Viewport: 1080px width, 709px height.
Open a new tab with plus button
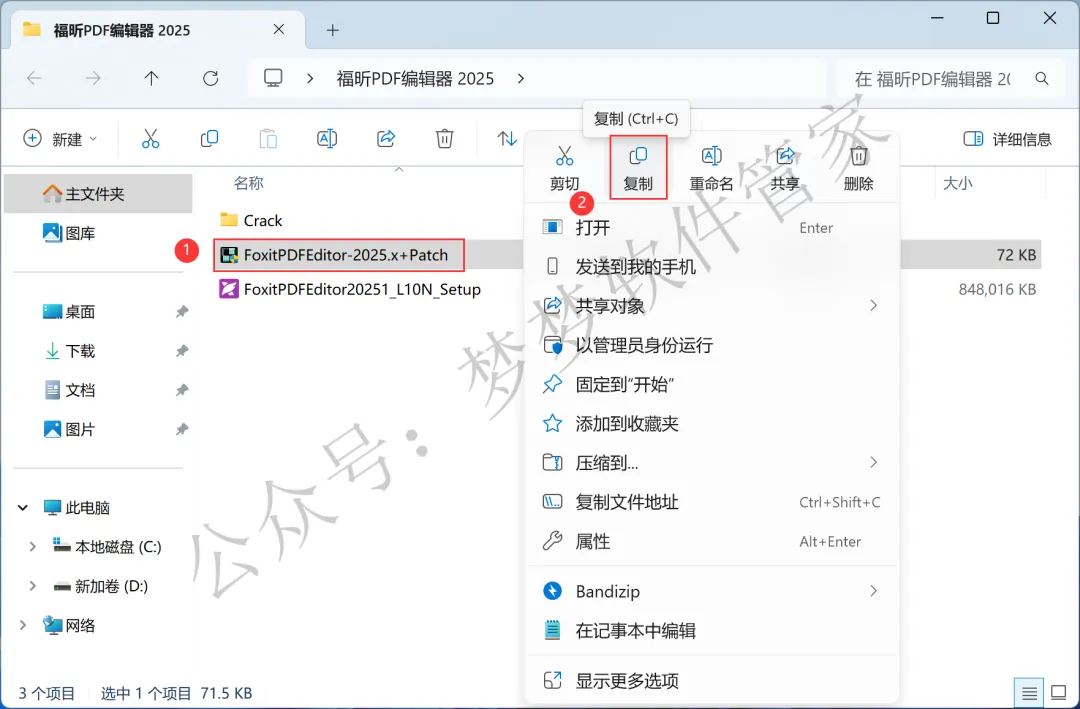click(x=333, y=30)
